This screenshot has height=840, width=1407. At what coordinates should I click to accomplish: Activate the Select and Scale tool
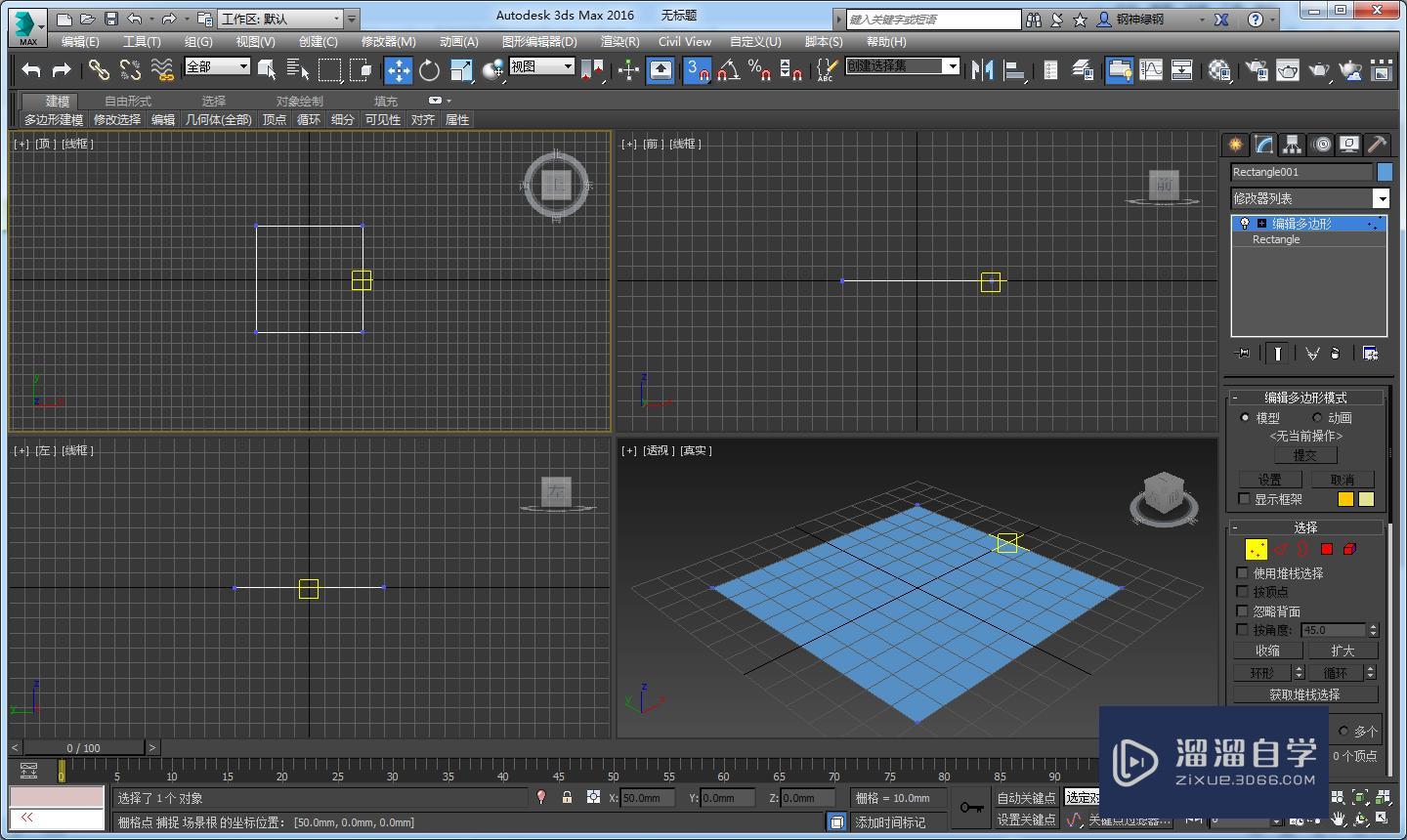(461, 69)
